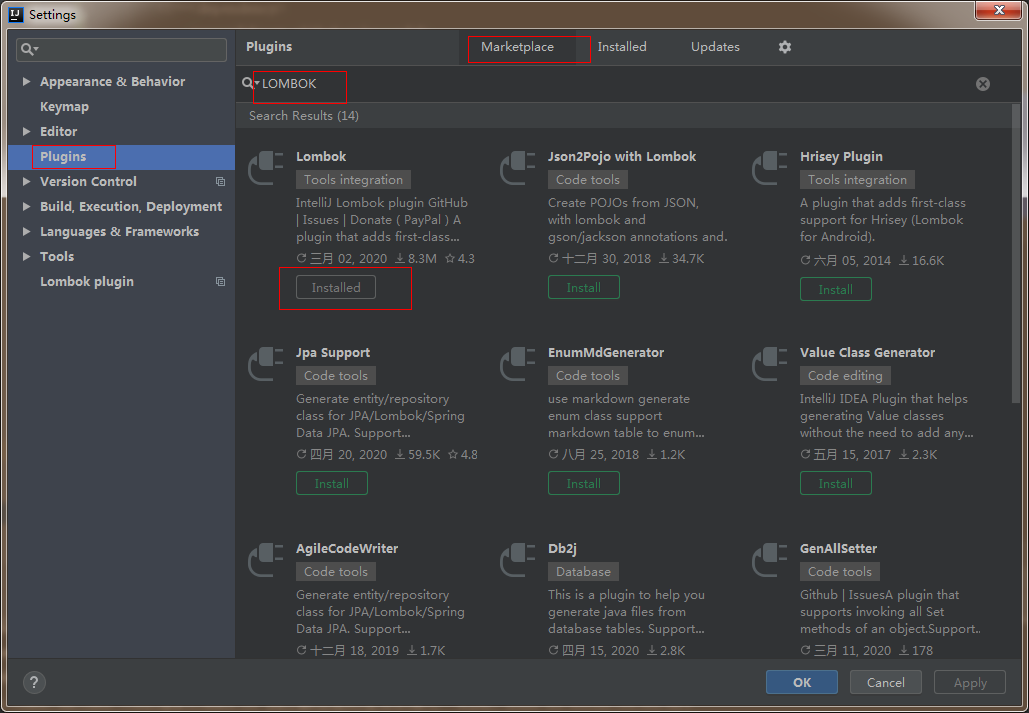Screen dimensions: 1029x713
Task: Click the Value Class Generator plug icon
Action: 770,364
